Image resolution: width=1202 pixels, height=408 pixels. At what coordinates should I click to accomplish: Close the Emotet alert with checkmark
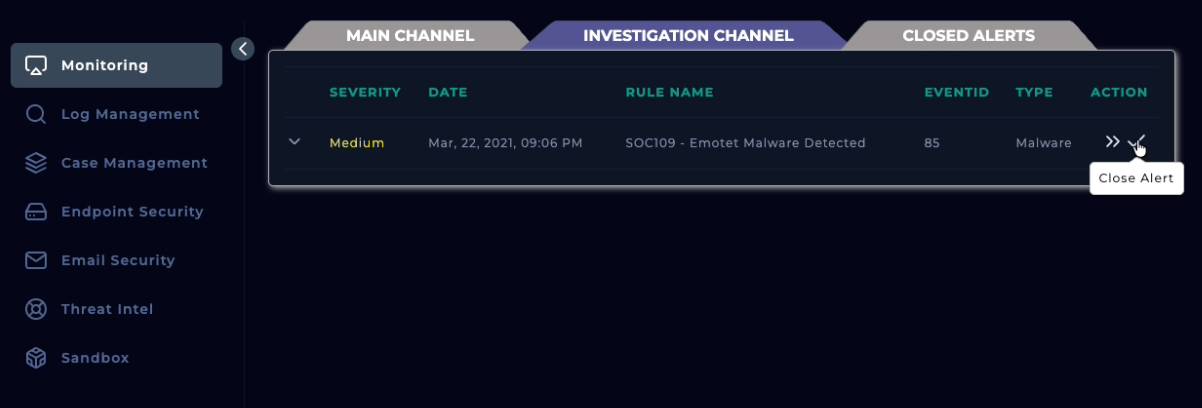pos(1135,142)
